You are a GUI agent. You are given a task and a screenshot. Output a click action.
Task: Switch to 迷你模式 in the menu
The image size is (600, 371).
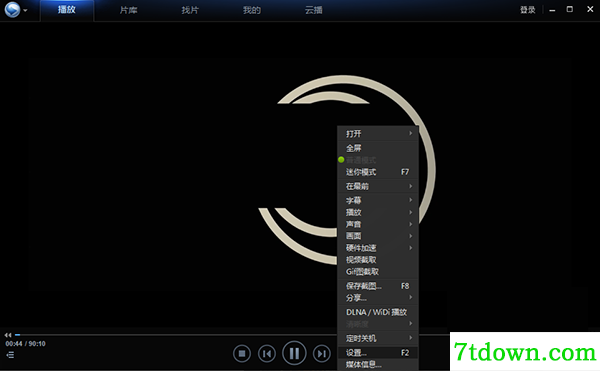(378, 172)
